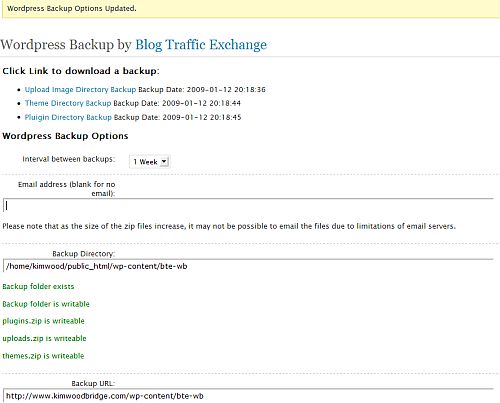Click the Interval between backups label
500x403 pixels.
(68, 159)
